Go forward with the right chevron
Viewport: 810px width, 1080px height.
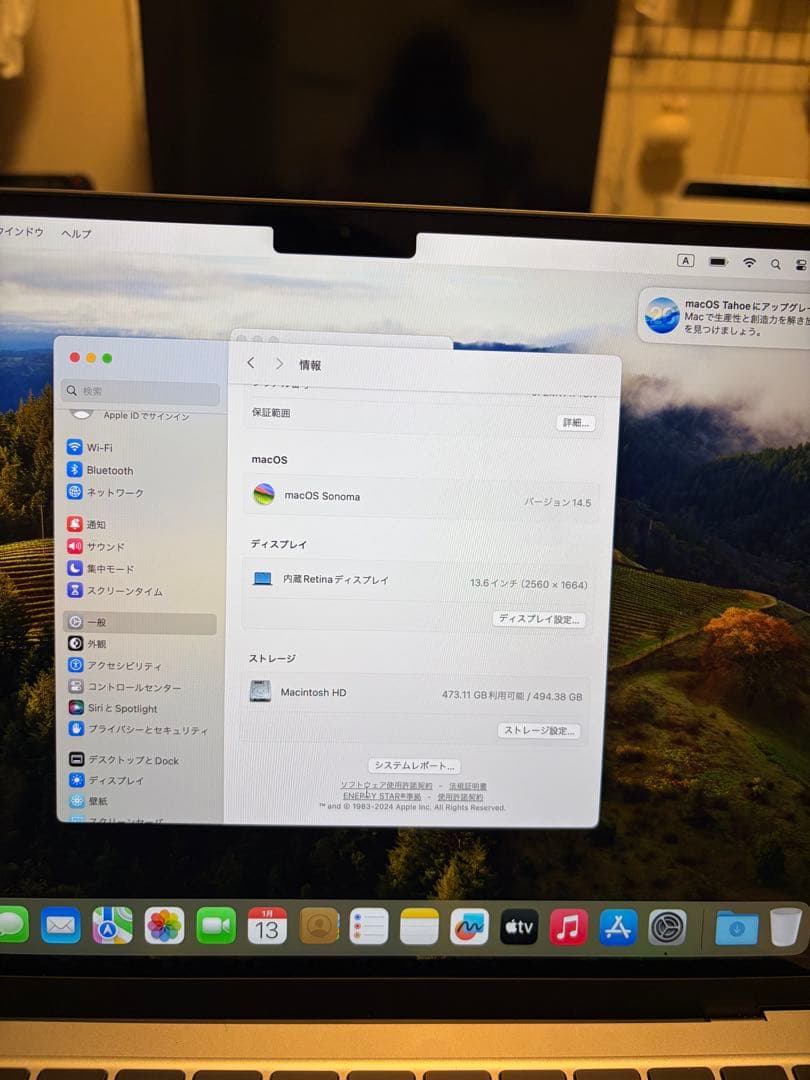click(279, 364)
